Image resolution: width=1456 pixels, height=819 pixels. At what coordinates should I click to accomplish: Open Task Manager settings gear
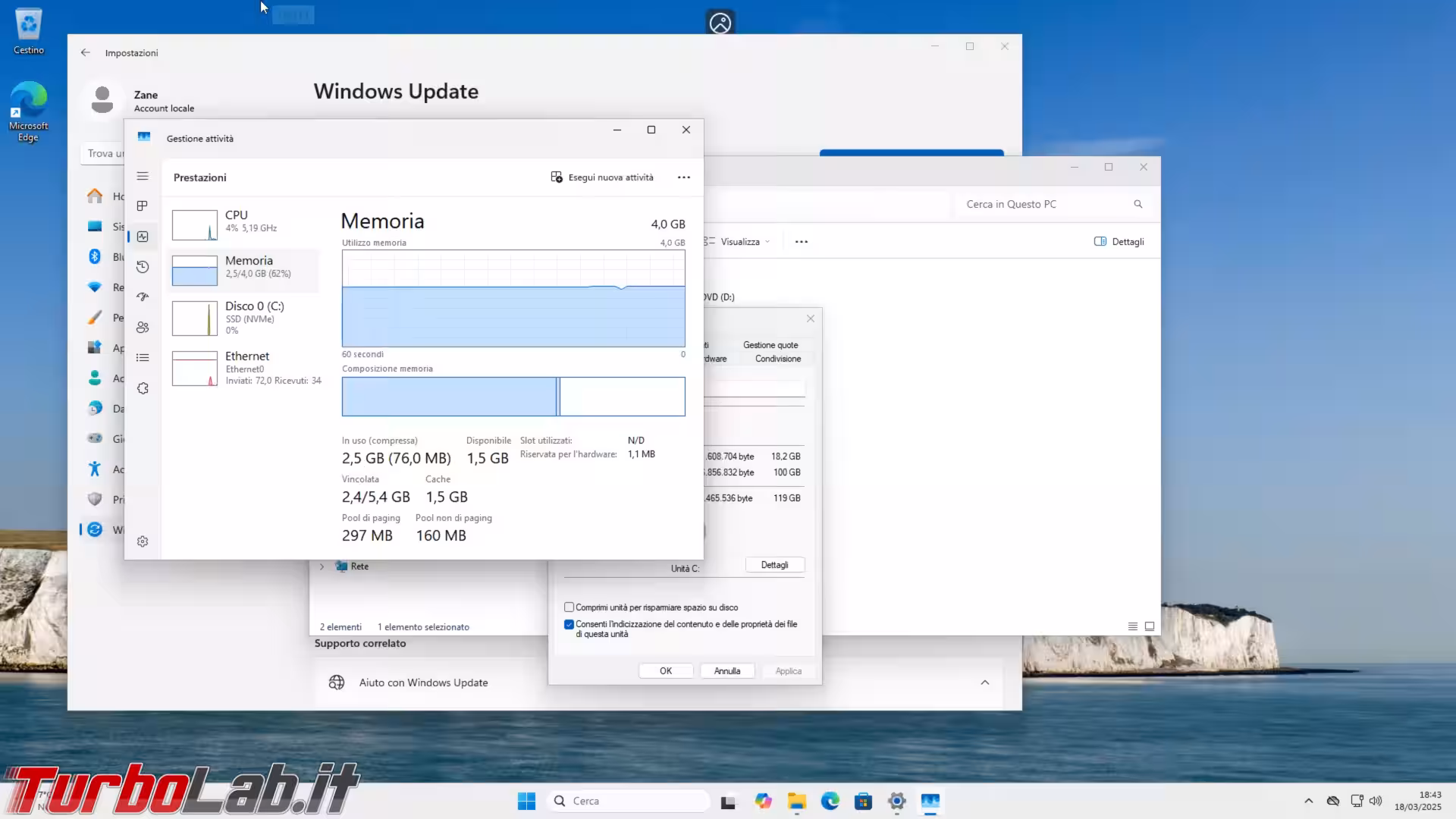[142, 541]
